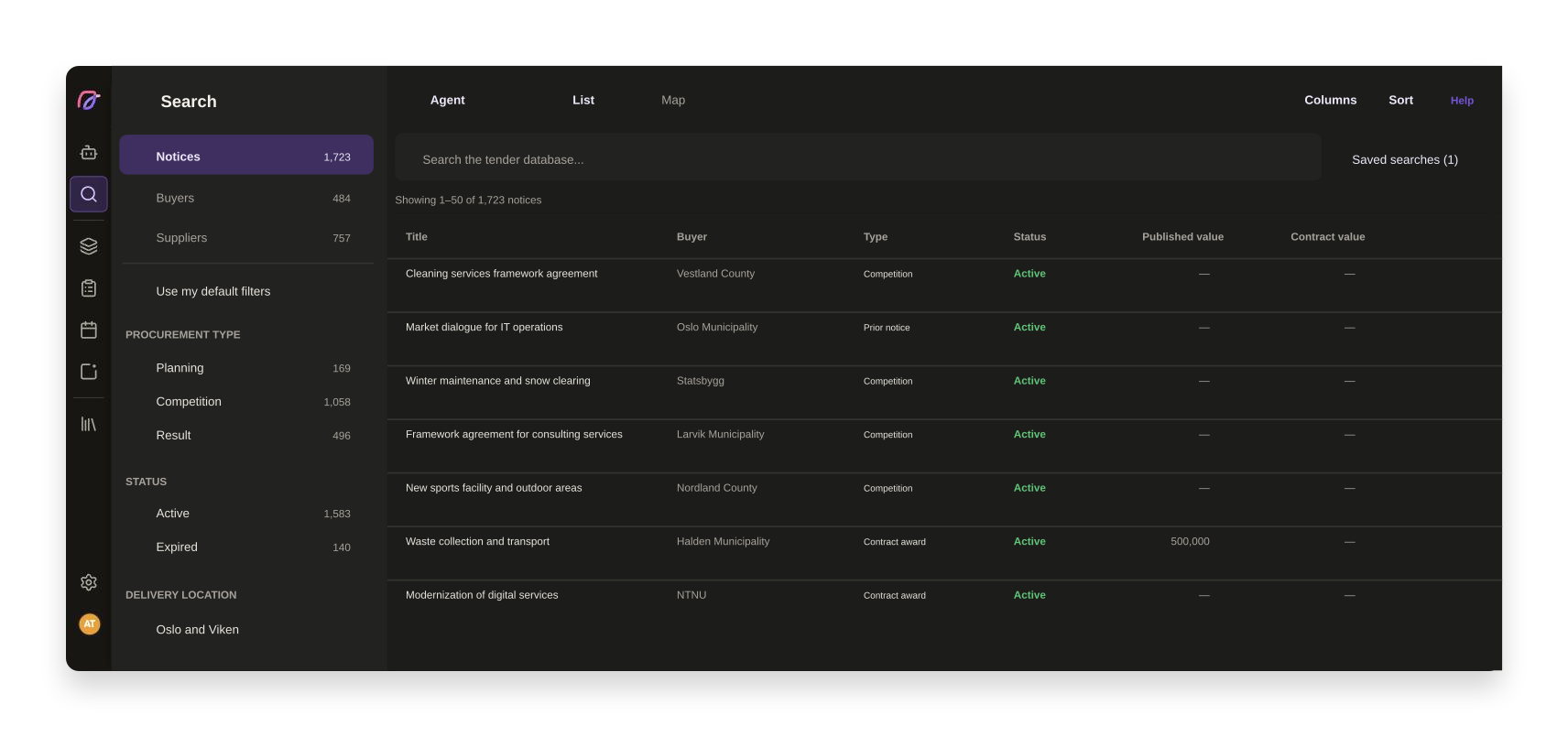Click the Title column header

point(417,237)
